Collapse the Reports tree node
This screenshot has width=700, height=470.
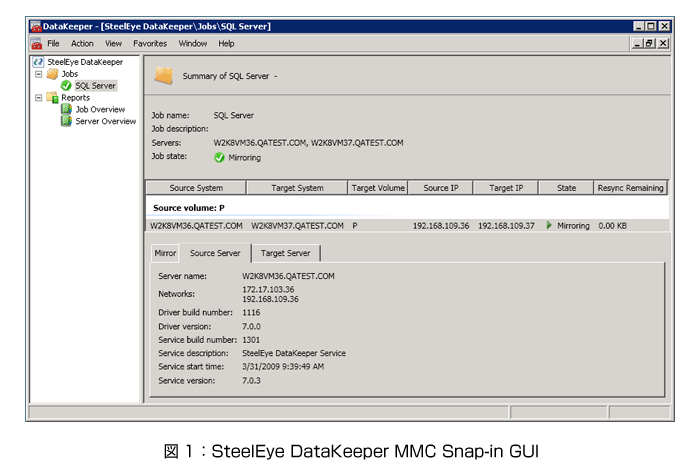[39, 98]
